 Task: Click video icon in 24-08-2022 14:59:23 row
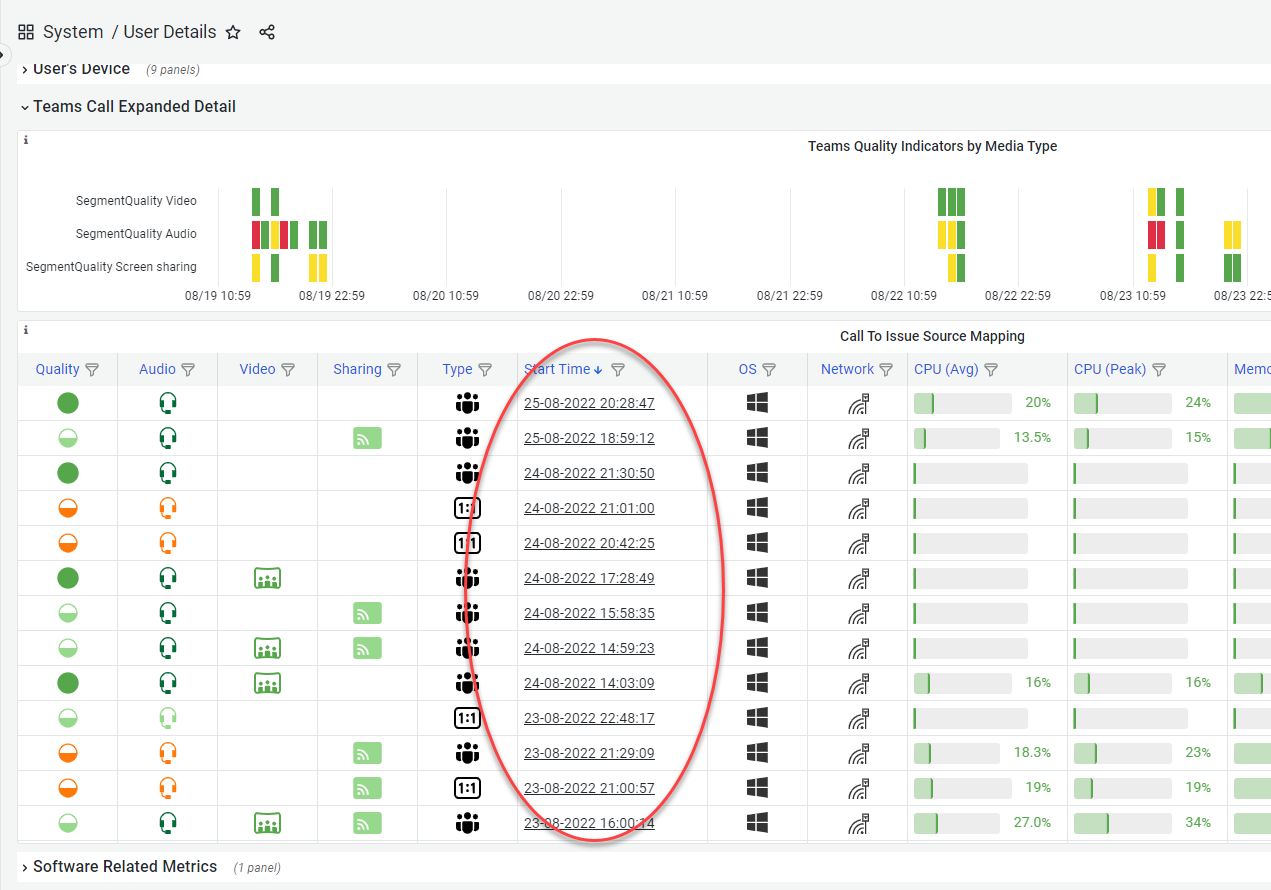(267, 648)
